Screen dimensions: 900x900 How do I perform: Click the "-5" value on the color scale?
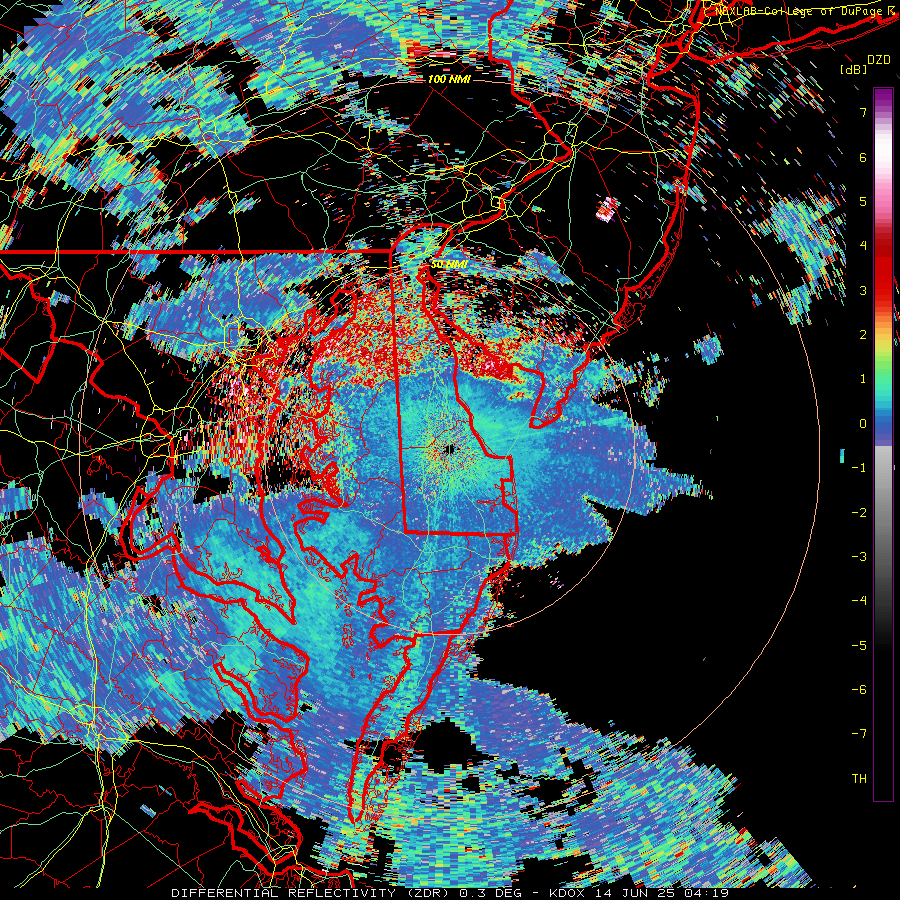coord(859,646)
